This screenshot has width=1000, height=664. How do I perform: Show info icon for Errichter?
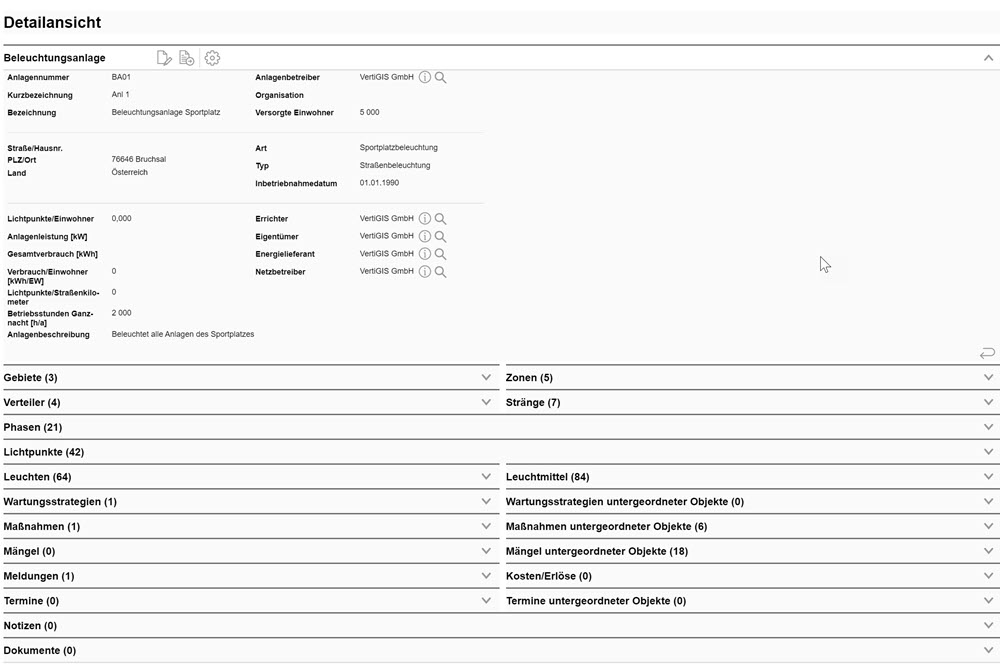pos(424,219)
